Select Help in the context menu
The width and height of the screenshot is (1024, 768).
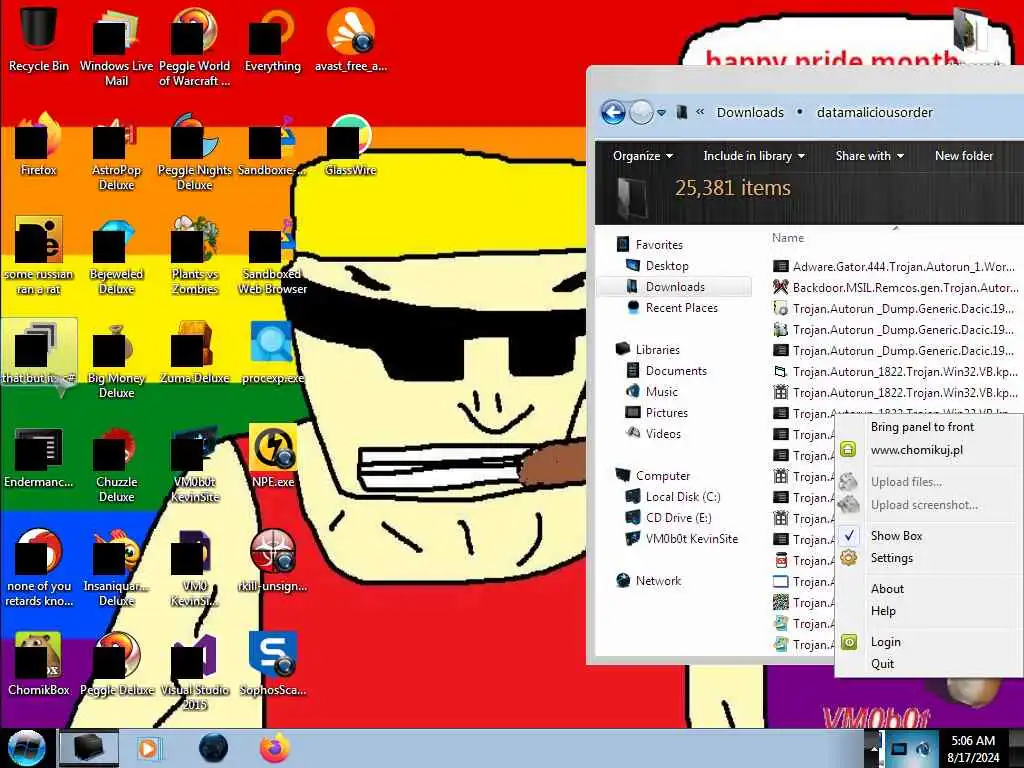coord(883,611)
